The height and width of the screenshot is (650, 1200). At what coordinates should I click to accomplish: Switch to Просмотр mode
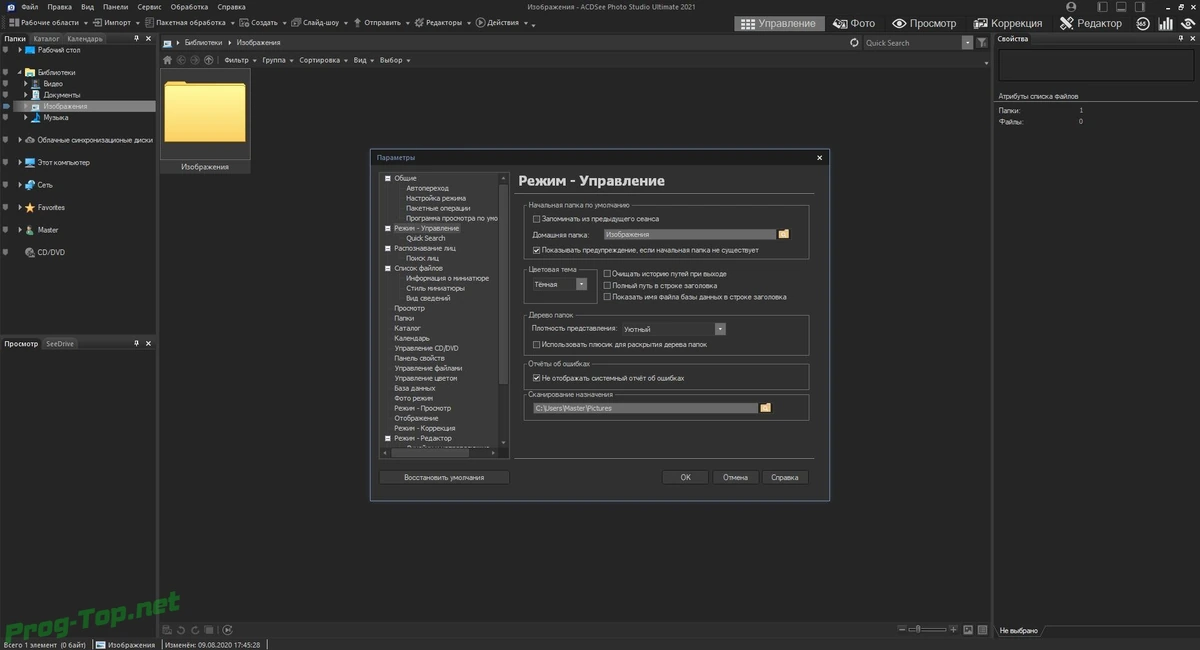tap(924, 23)
